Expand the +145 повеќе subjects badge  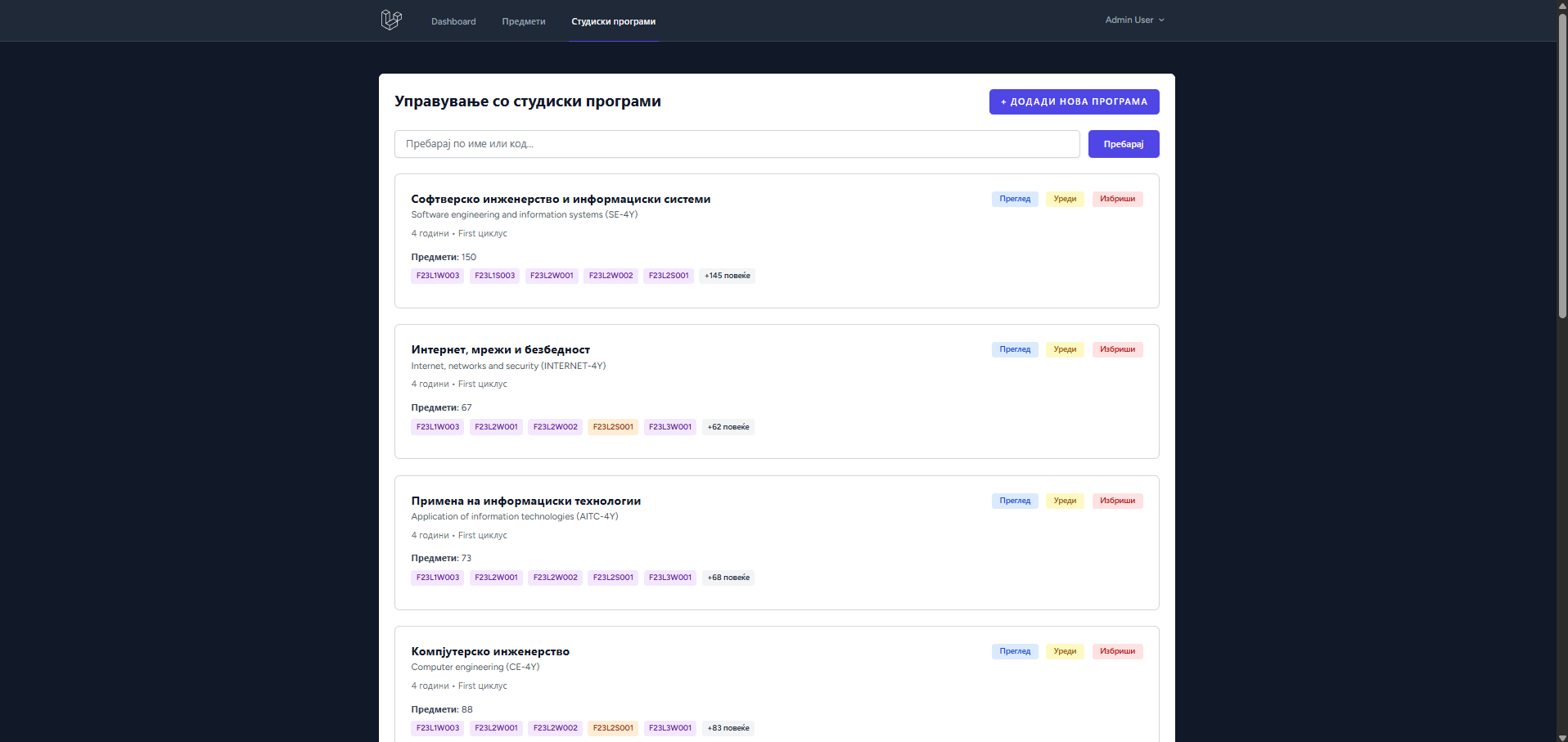(727, 276)
